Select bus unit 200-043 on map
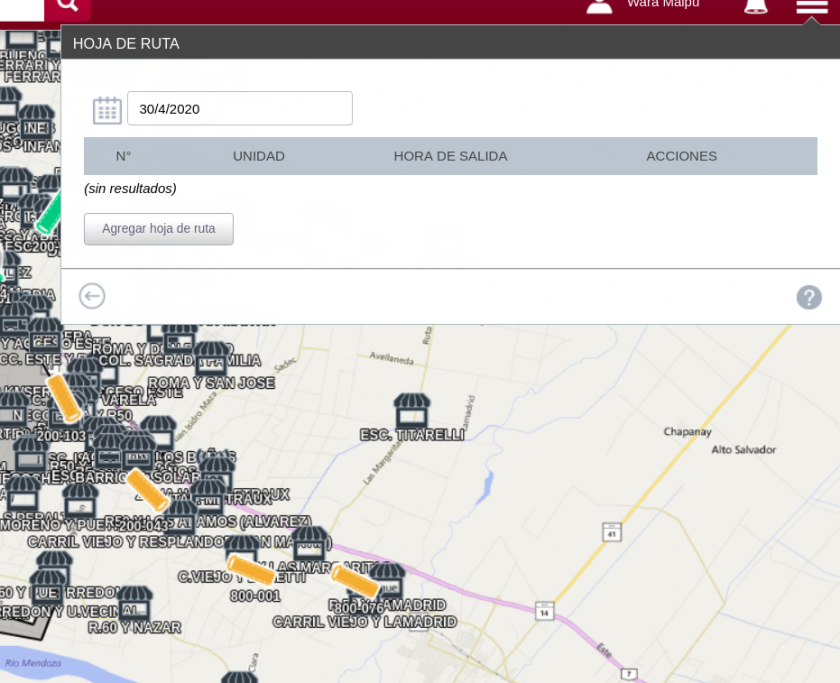 (x=147, y=490)
